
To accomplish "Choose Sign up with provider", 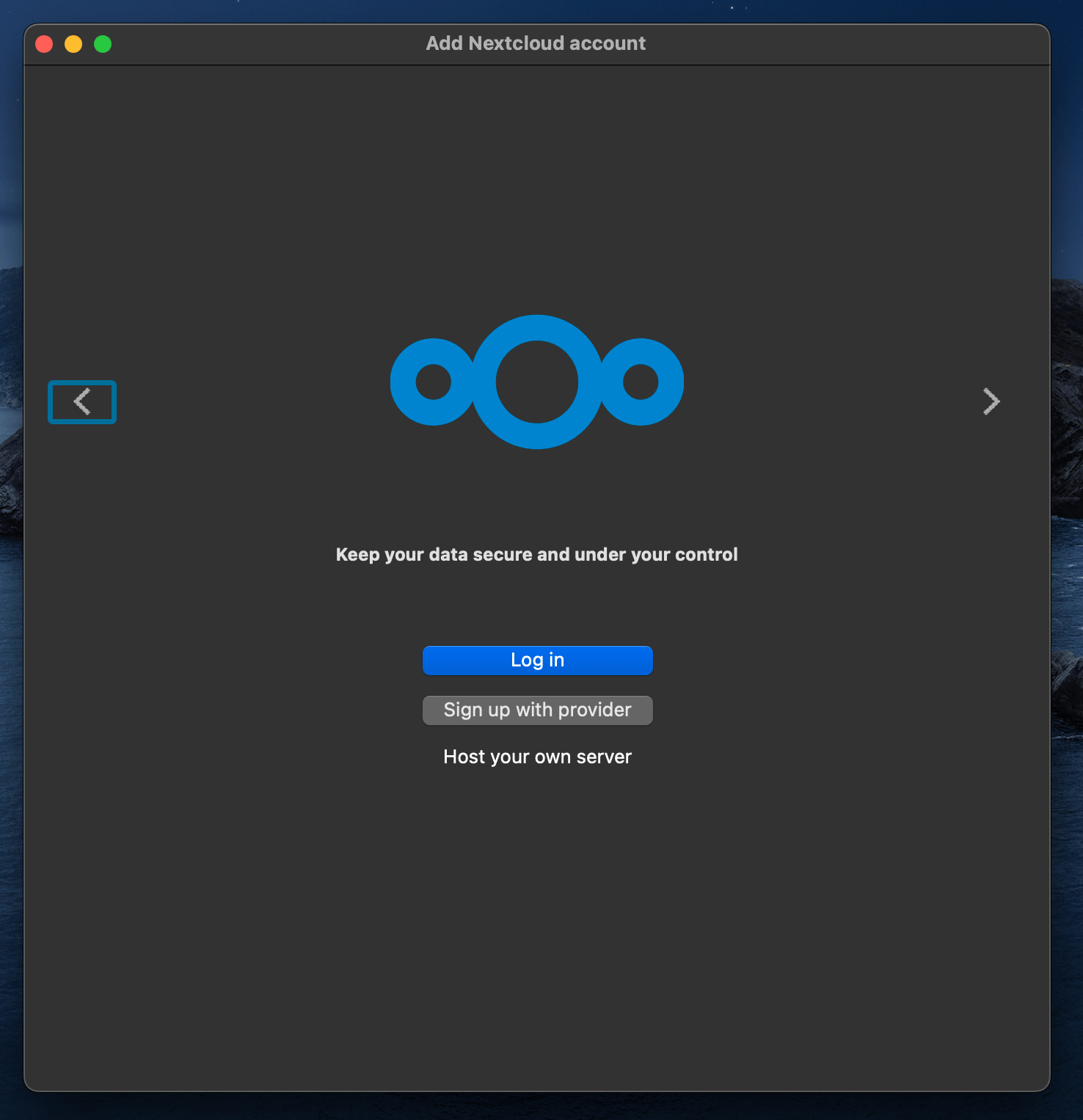I will 537,710.
